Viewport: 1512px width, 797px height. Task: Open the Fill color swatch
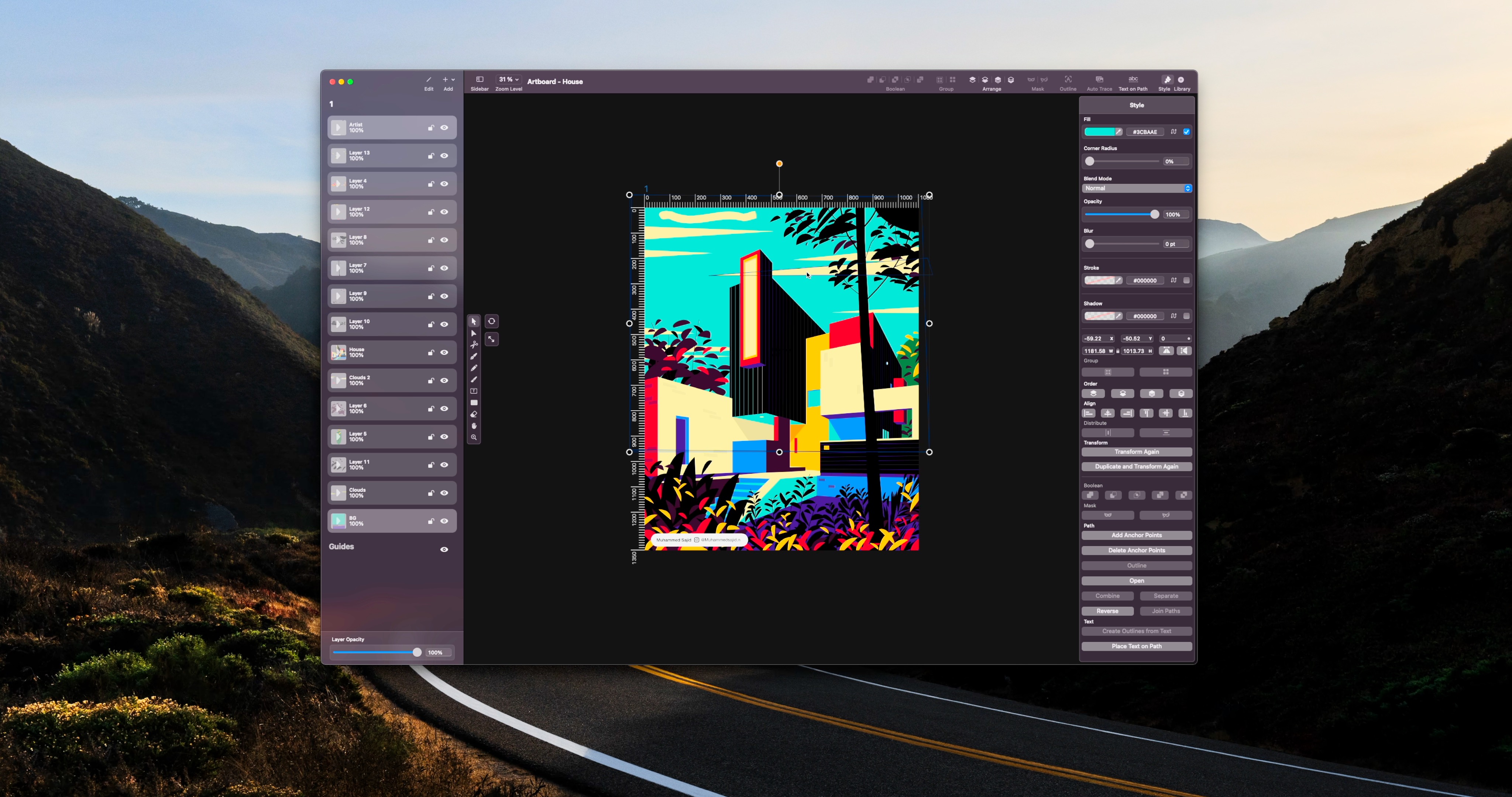coord(1100,132)
